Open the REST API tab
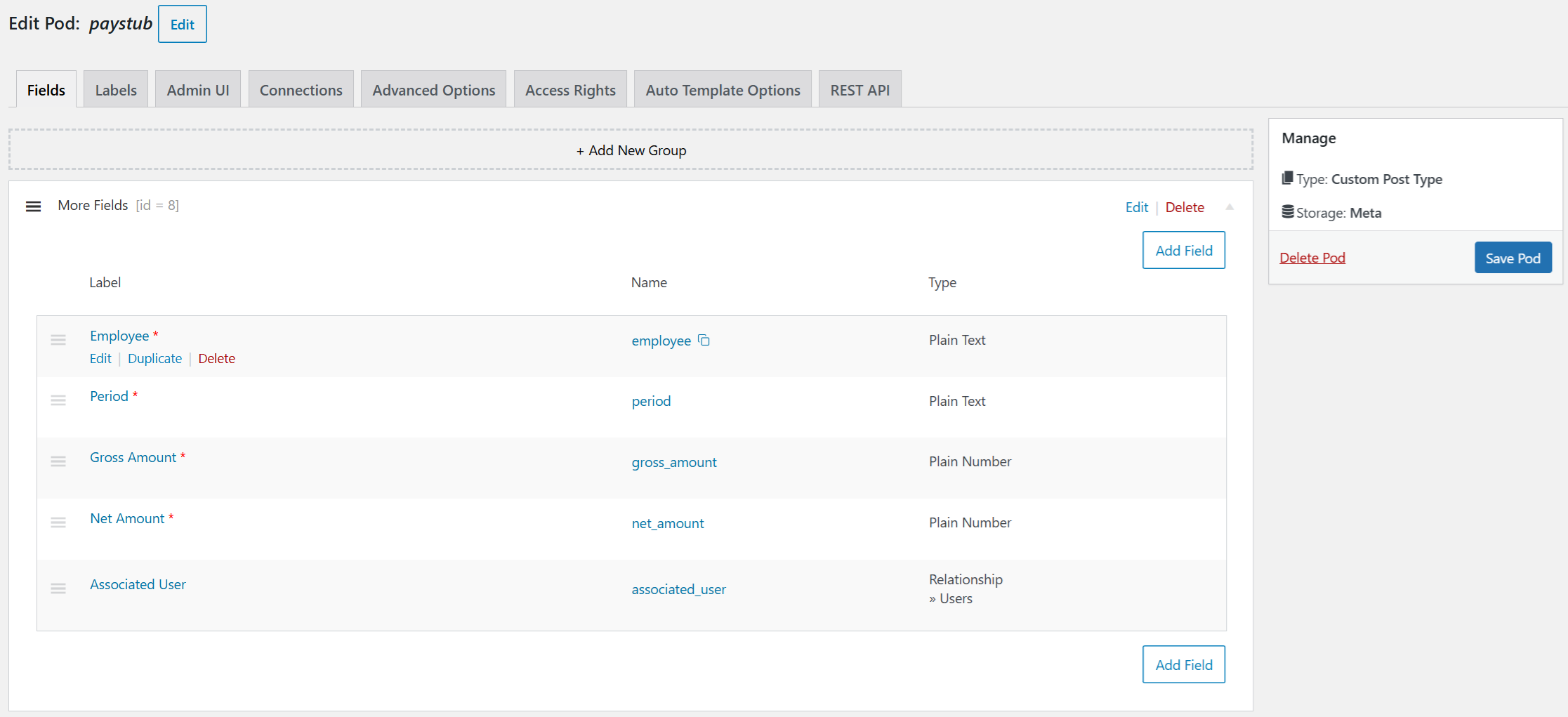 click(x=859, y=90)
